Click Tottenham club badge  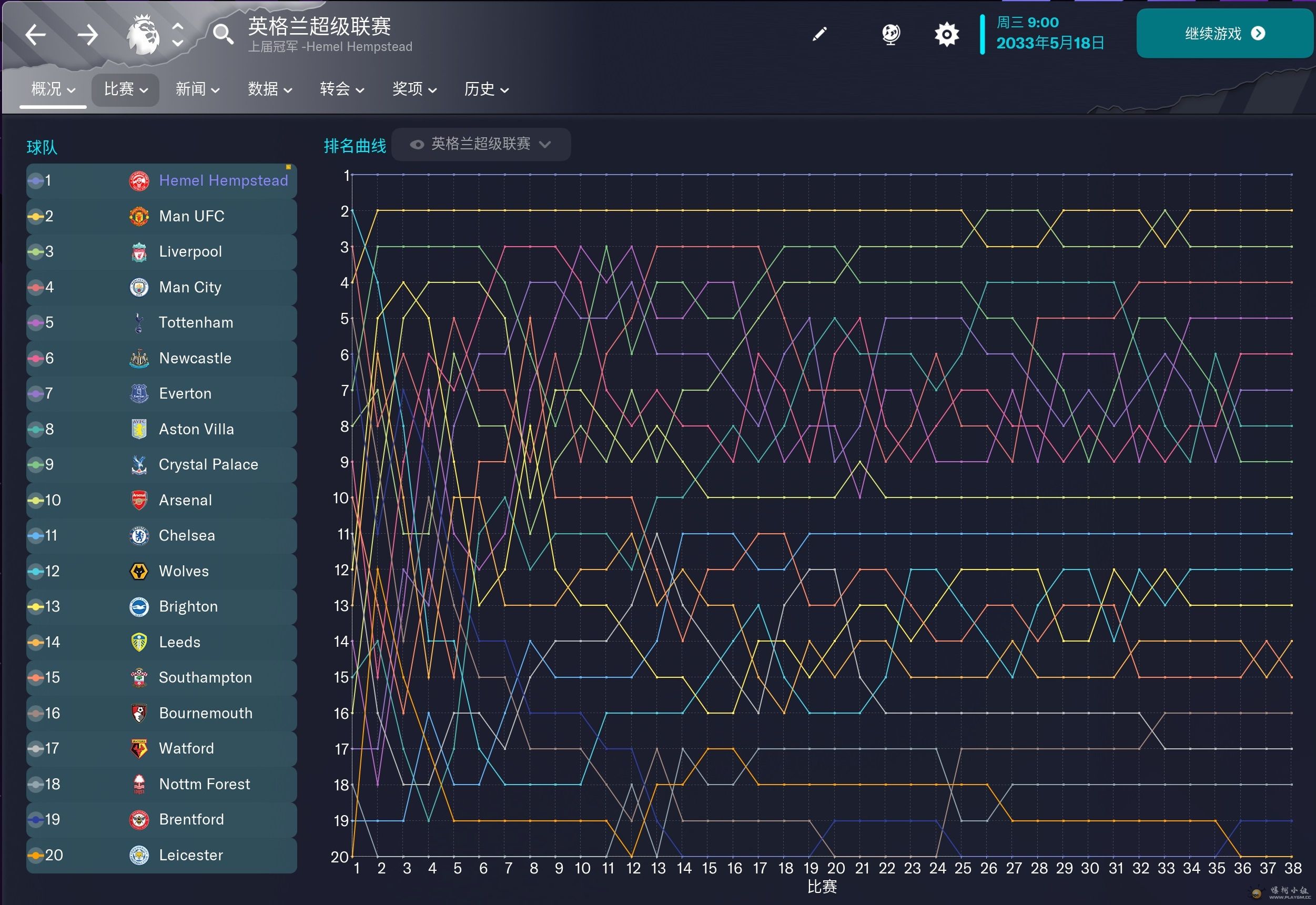tap(139, 323)
